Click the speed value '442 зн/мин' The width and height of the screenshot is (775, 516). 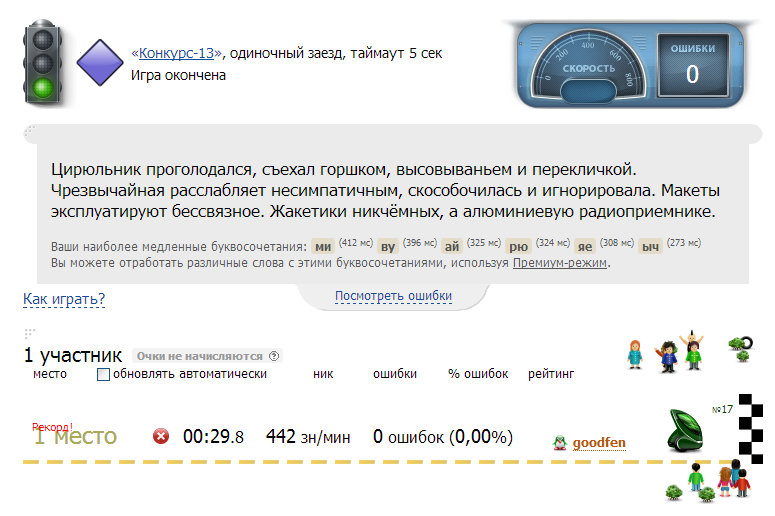pos(308,437)
